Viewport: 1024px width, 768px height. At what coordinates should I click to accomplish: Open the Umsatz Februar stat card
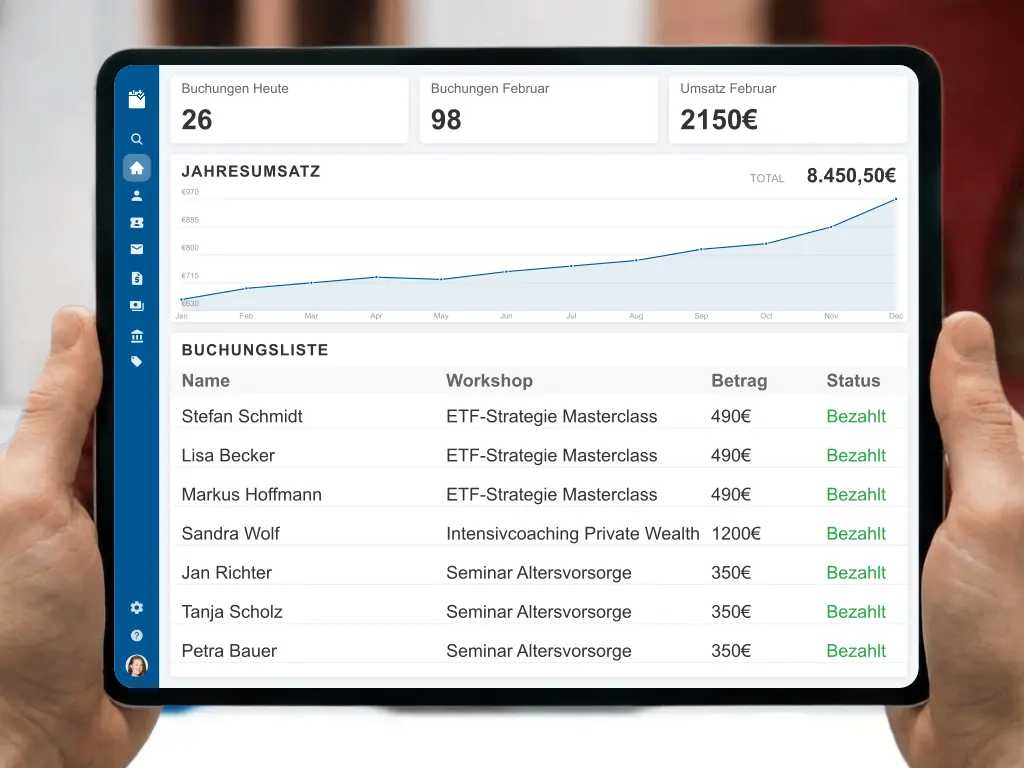point(788,109)
